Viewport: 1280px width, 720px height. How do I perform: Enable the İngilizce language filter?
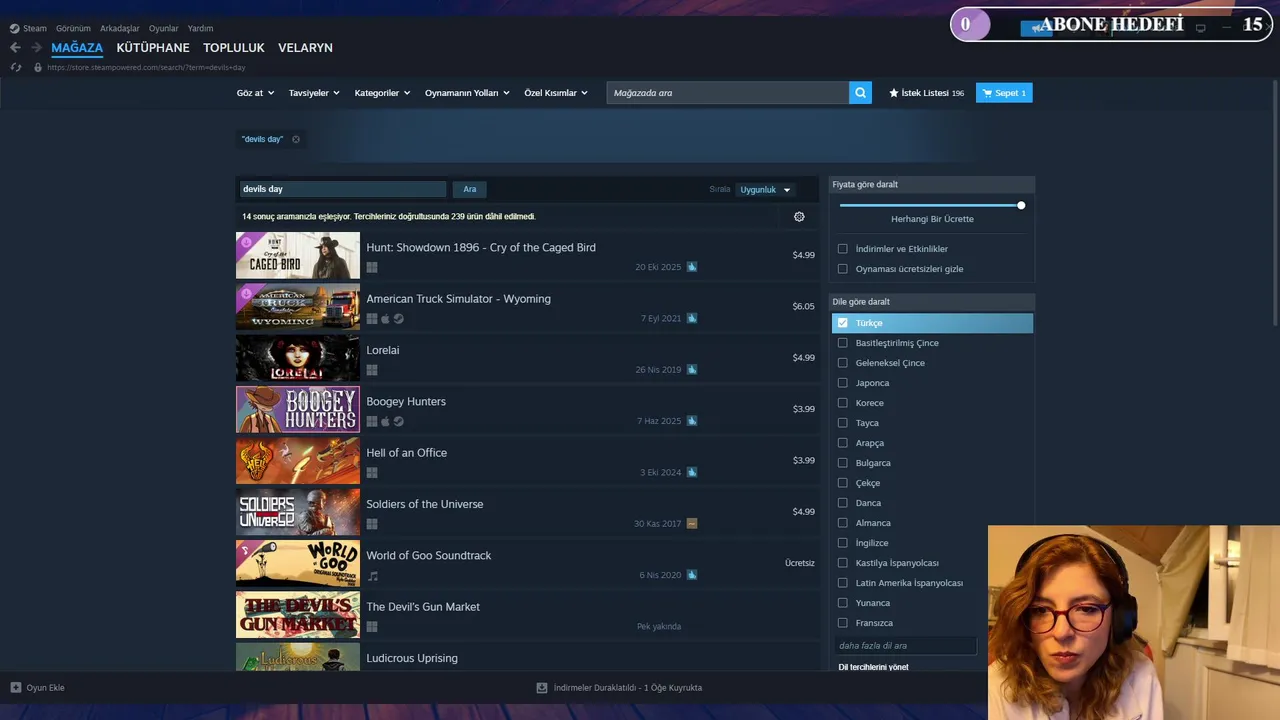(843, 543)
